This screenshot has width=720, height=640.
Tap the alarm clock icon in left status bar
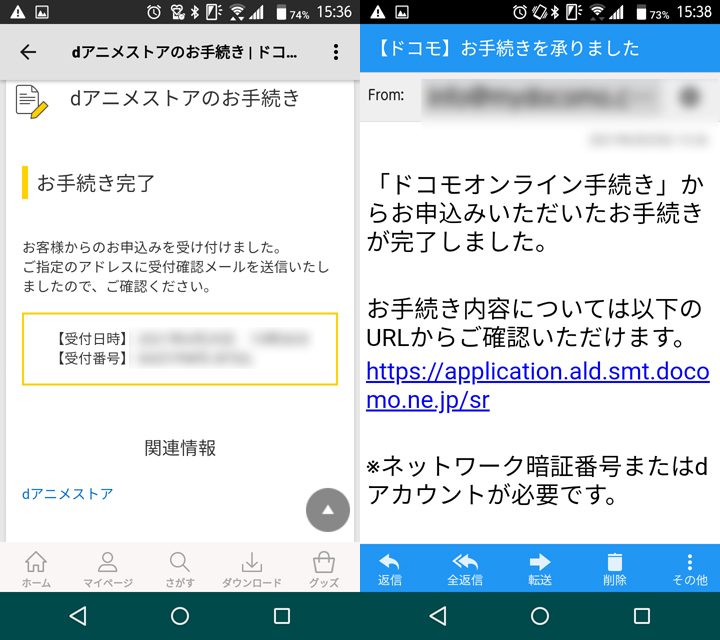(154, 12)
